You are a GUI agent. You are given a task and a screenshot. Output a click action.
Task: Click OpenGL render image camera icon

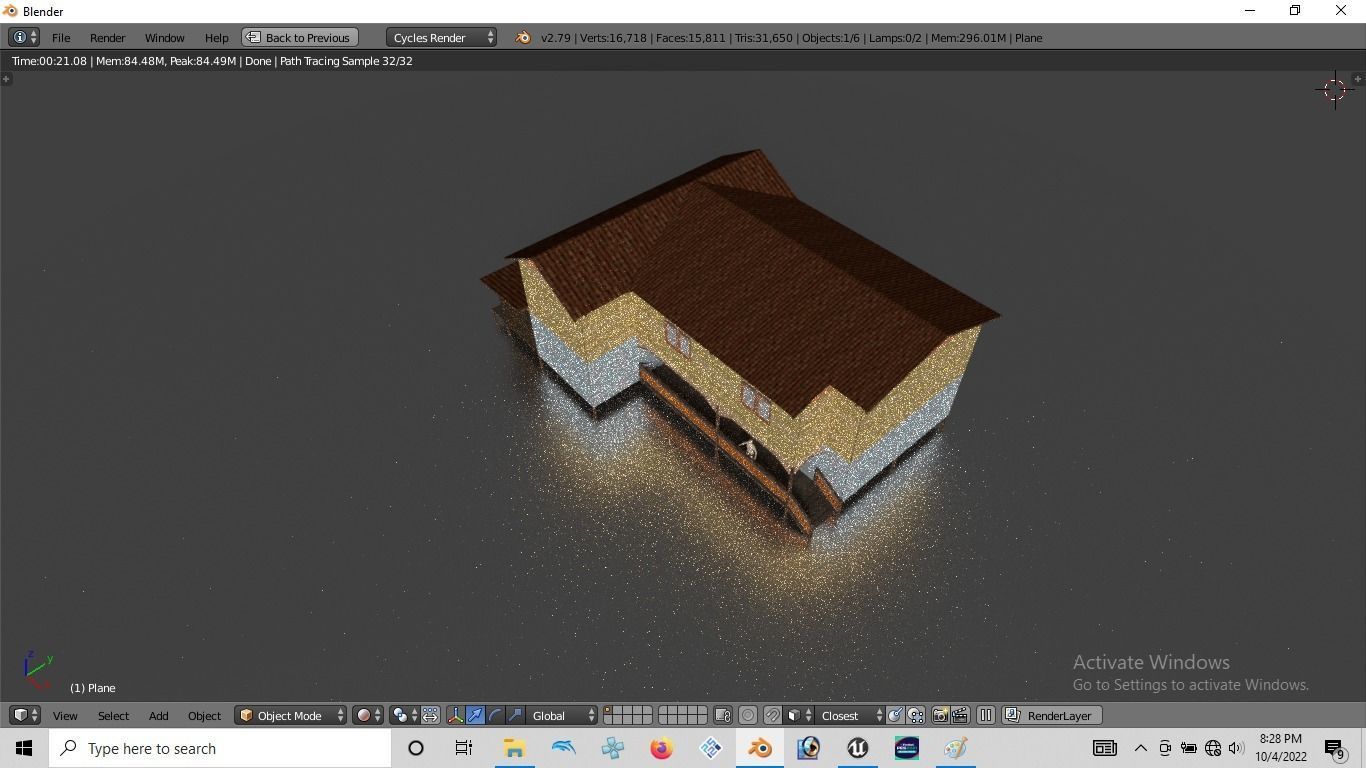coord(940,715)
